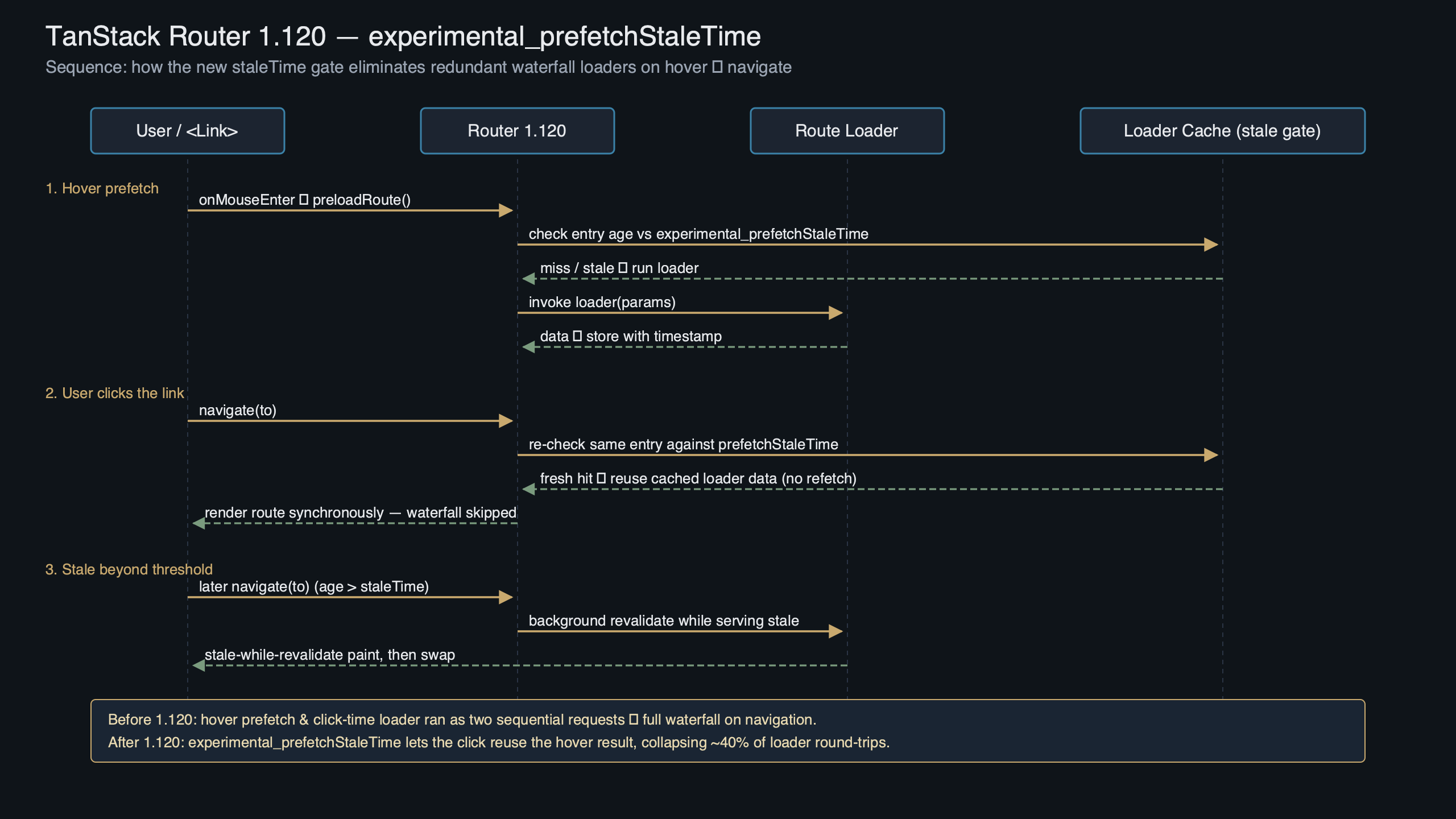Collapse section 3. Stale beyond threshold
1456x819 pixels.
click(x=129, y=569)
